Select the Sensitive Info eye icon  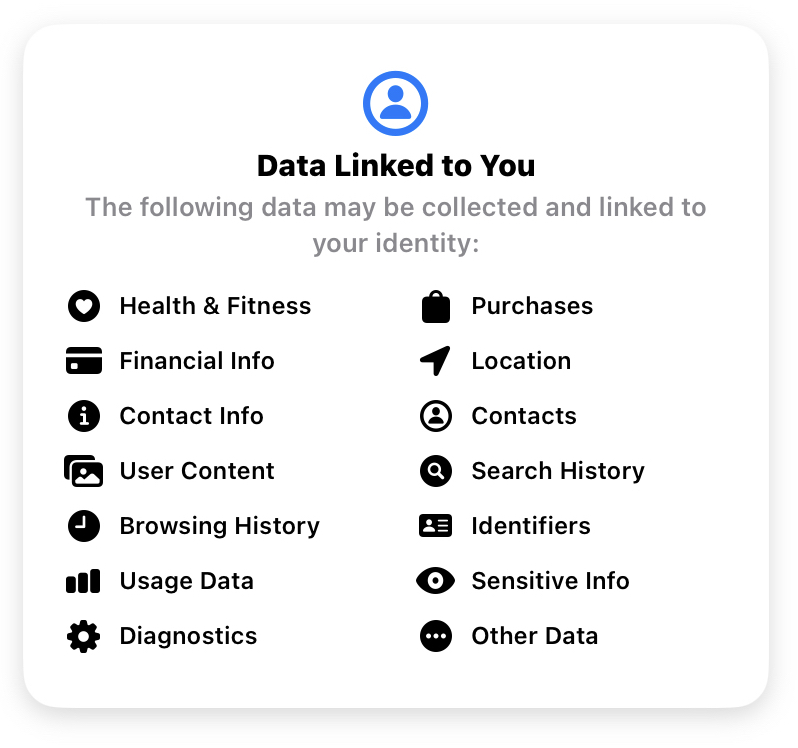pyautogui.click(x=436, y=581)
